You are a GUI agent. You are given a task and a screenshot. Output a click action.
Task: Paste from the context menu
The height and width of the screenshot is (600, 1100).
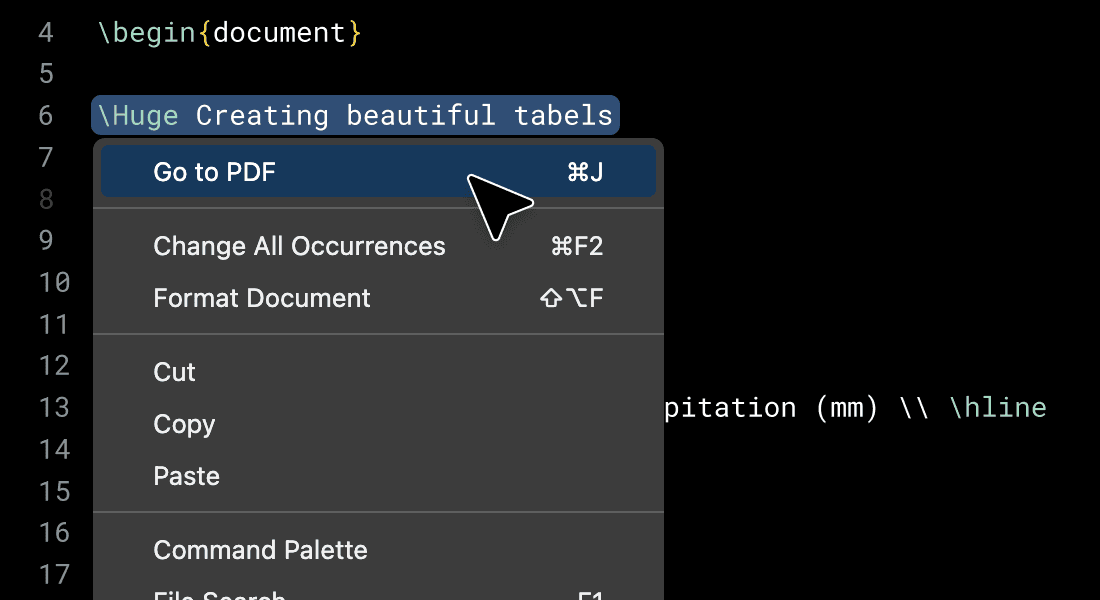378,476
